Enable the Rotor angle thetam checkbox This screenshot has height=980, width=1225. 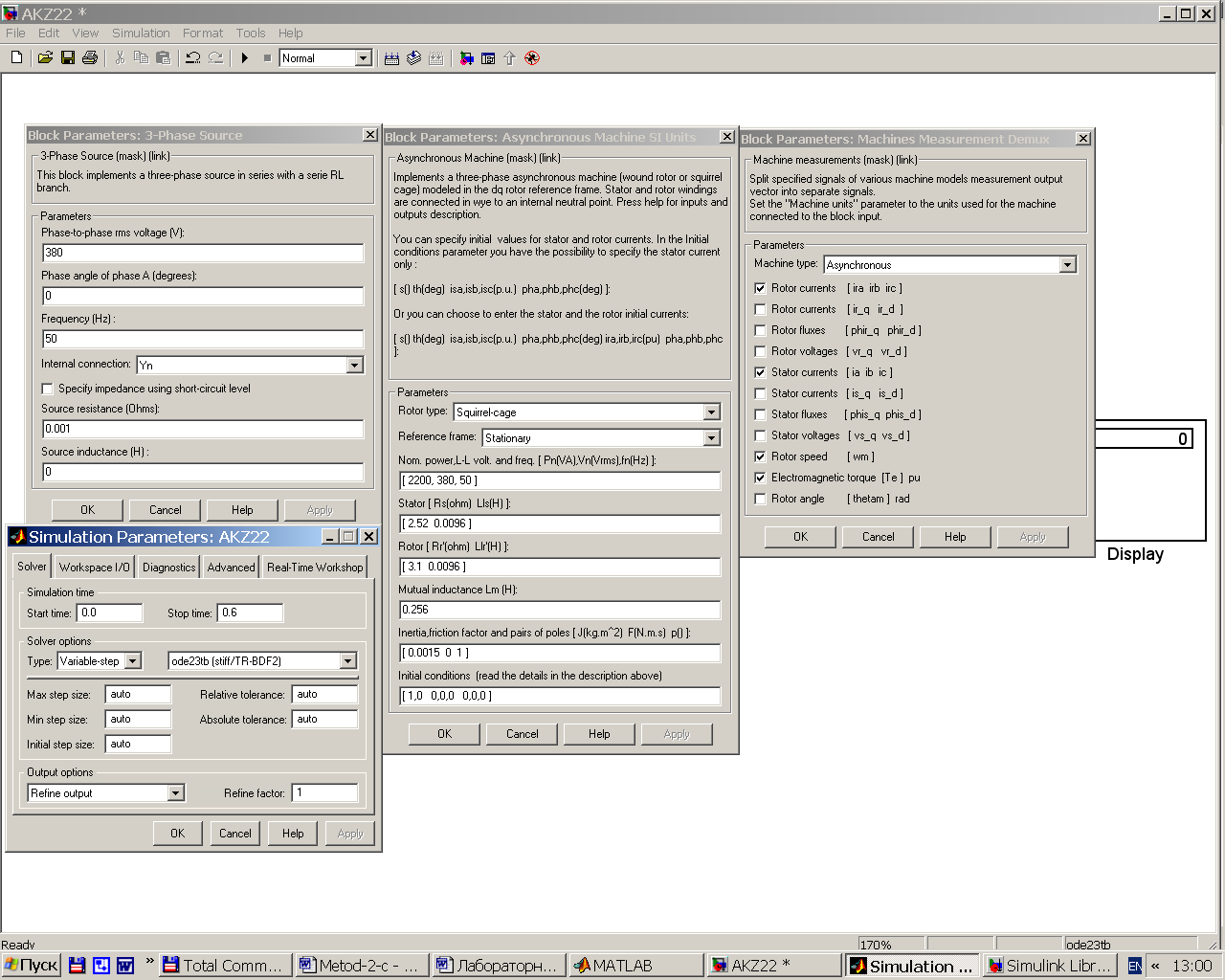pos(760,499)
